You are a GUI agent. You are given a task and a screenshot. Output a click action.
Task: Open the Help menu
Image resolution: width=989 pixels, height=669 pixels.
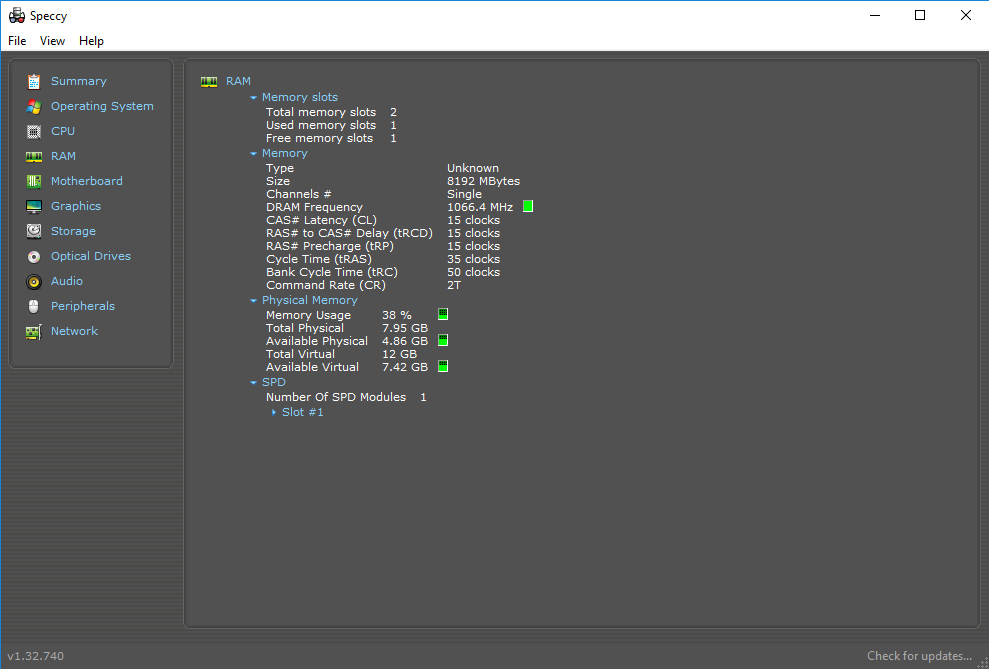coord(91,41)
